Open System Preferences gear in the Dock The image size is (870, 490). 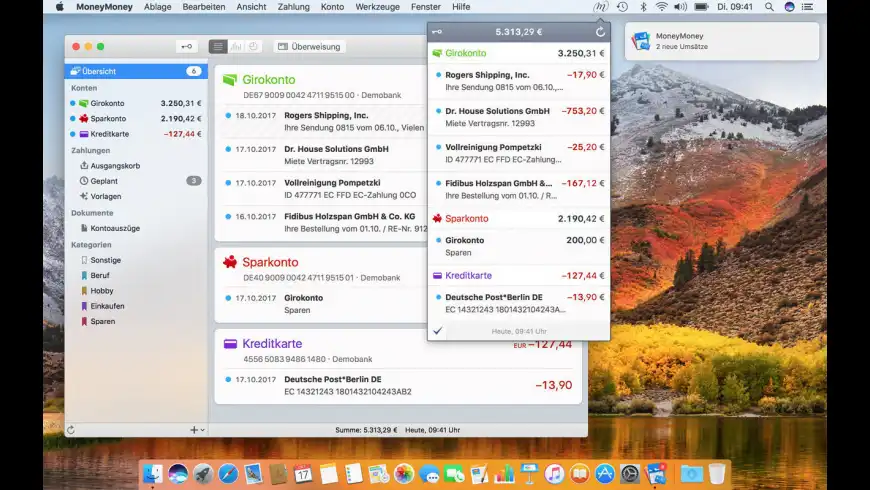[x=630, y=474]
